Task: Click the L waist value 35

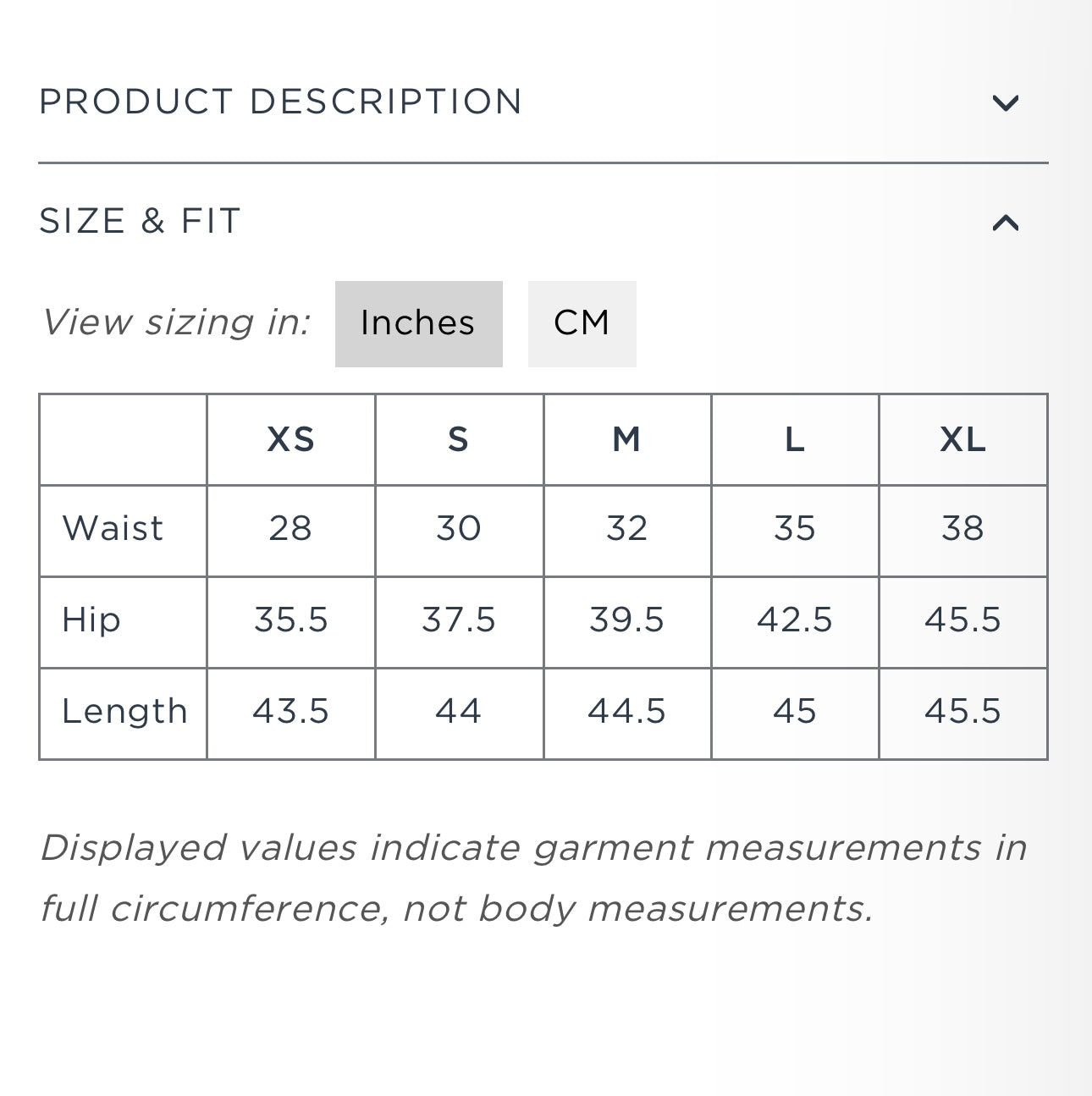Action: (x=794, y=529)
